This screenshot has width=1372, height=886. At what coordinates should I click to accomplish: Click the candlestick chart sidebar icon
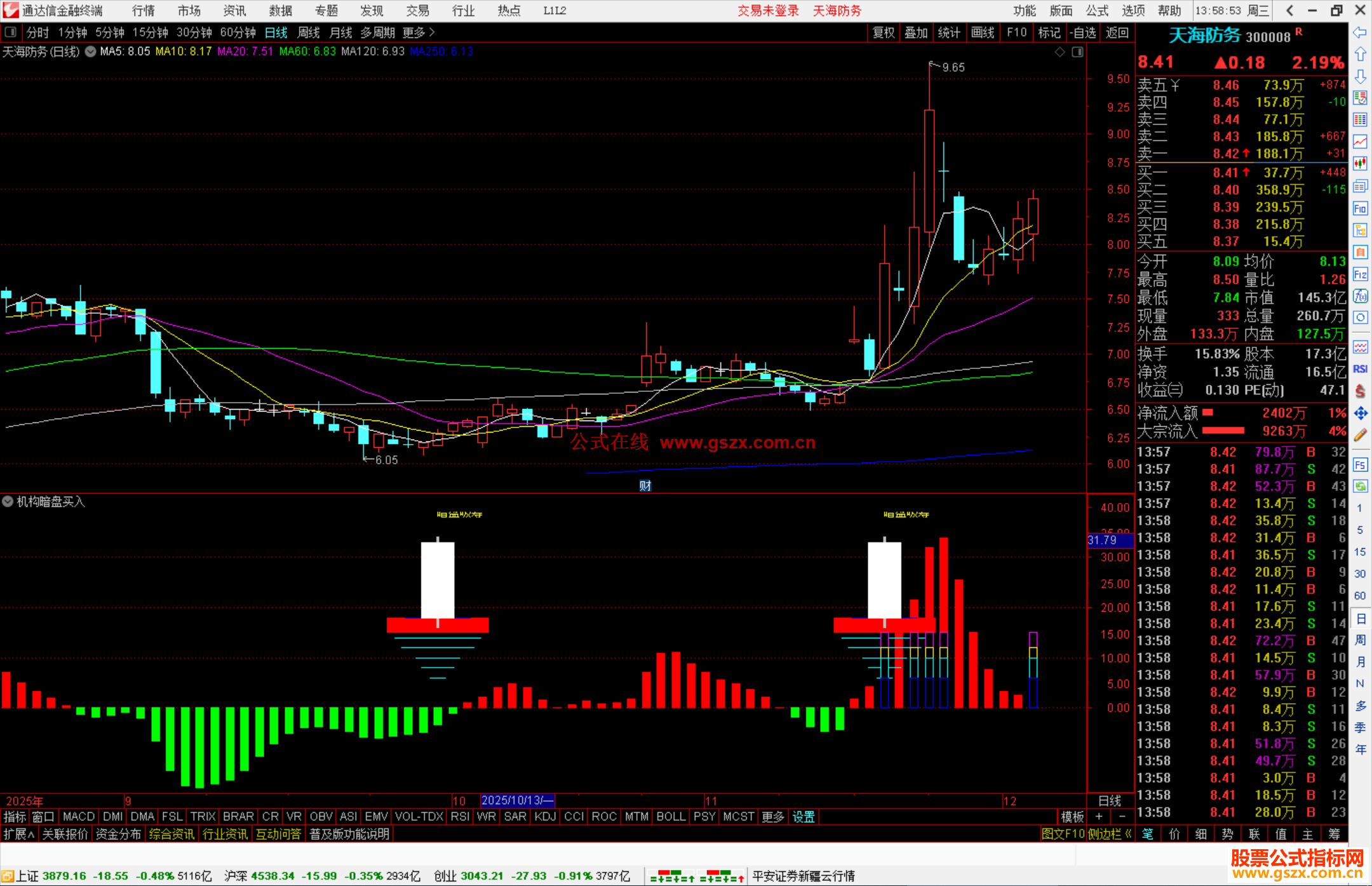[x=1360, y=163]
